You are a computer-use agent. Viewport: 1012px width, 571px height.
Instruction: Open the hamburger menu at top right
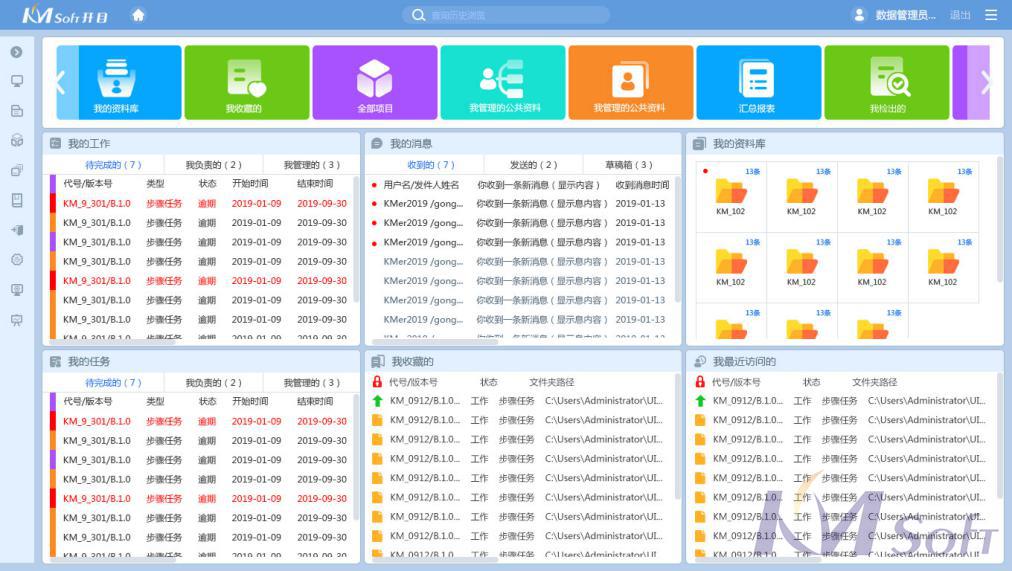(x=991, y=15)
